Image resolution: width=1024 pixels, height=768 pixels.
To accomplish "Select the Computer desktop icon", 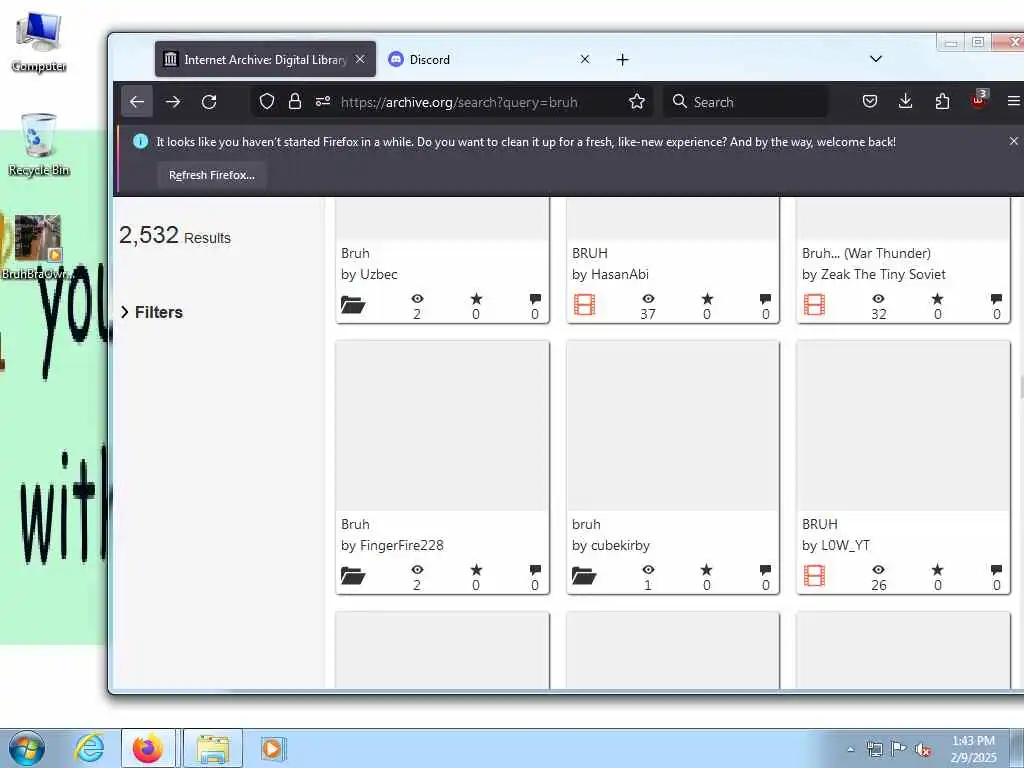I will pos(39,42).
